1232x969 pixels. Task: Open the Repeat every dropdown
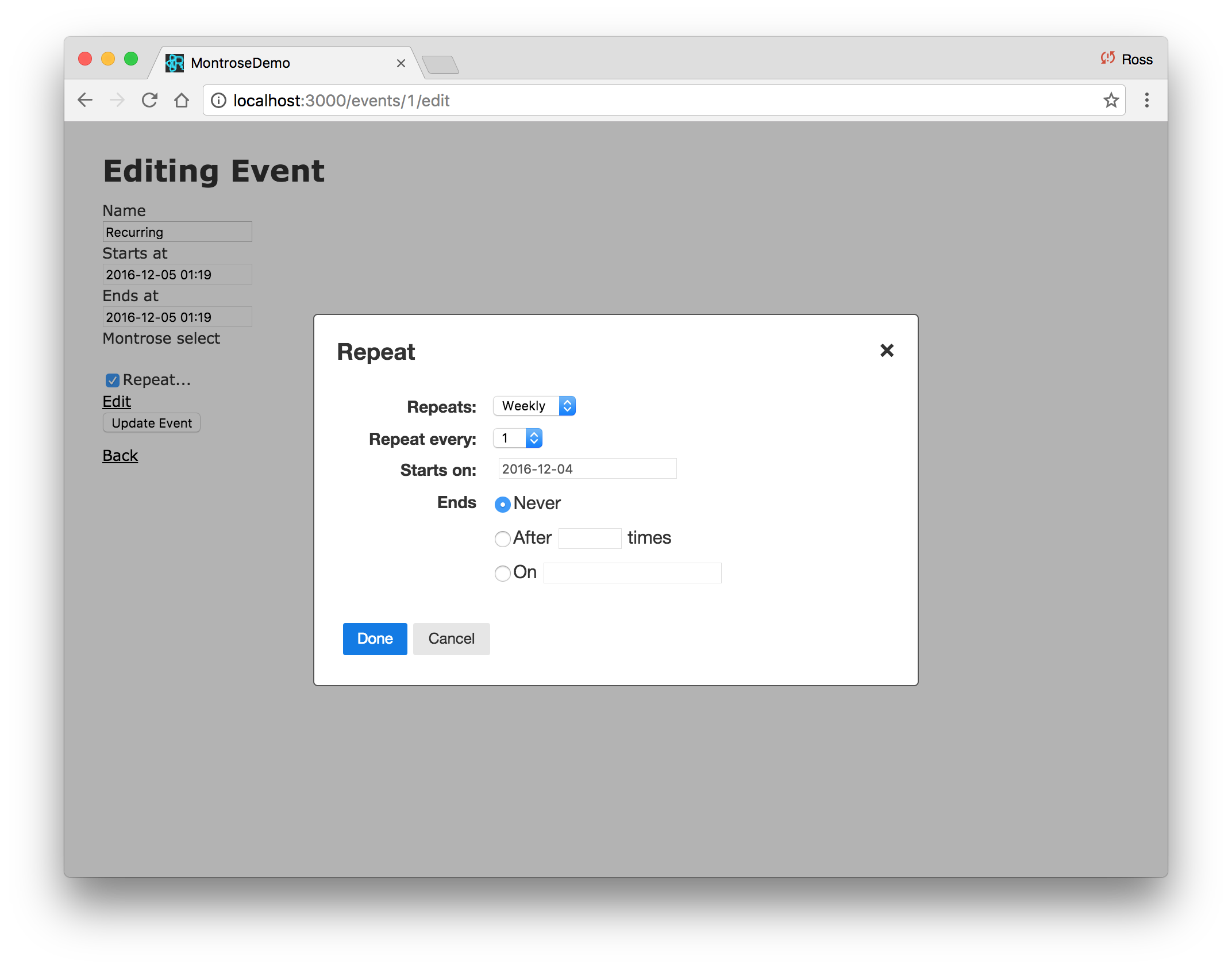(x=518, y=439)
